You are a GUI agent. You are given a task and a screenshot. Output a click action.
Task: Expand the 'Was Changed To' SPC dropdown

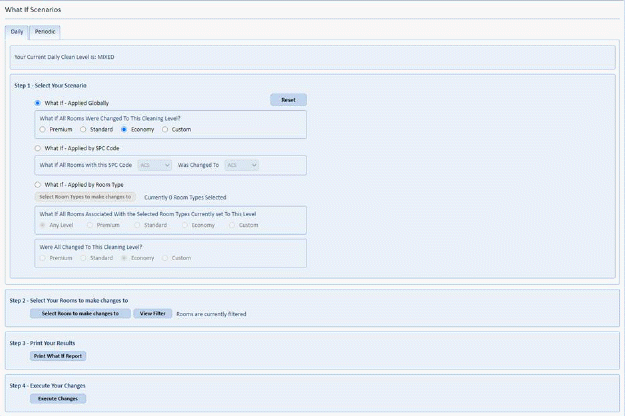241,164
